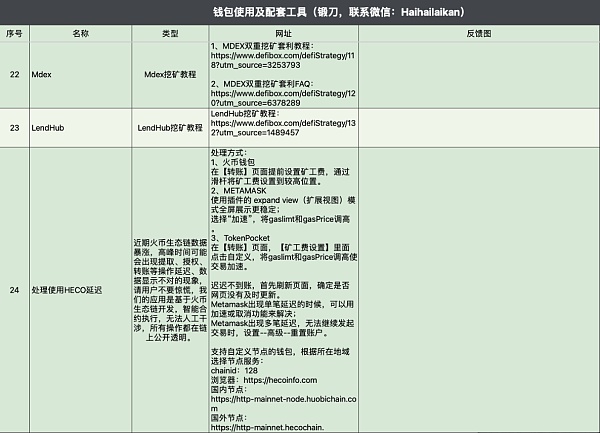Click the 名称 column header
This screenshot has width=600, height=433.
[x=81, y=34]
